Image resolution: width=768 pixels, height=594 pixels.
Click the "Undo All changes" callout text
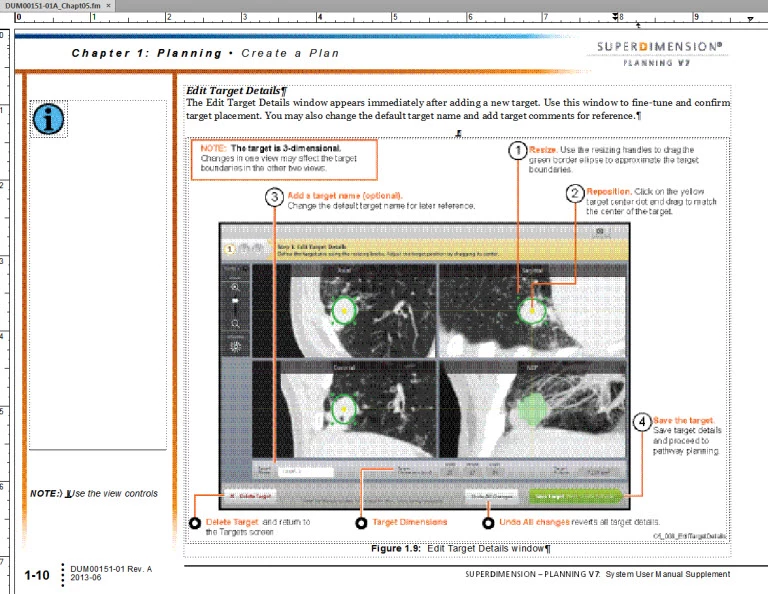tap(534, 522)
